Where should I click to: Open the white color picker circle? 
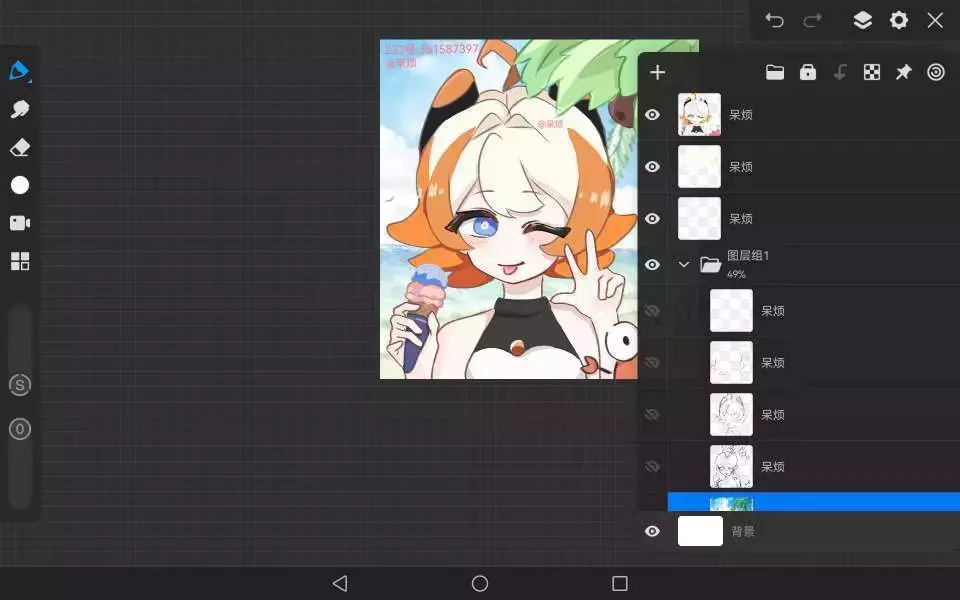pyautogui.click(x=20, y=185)
